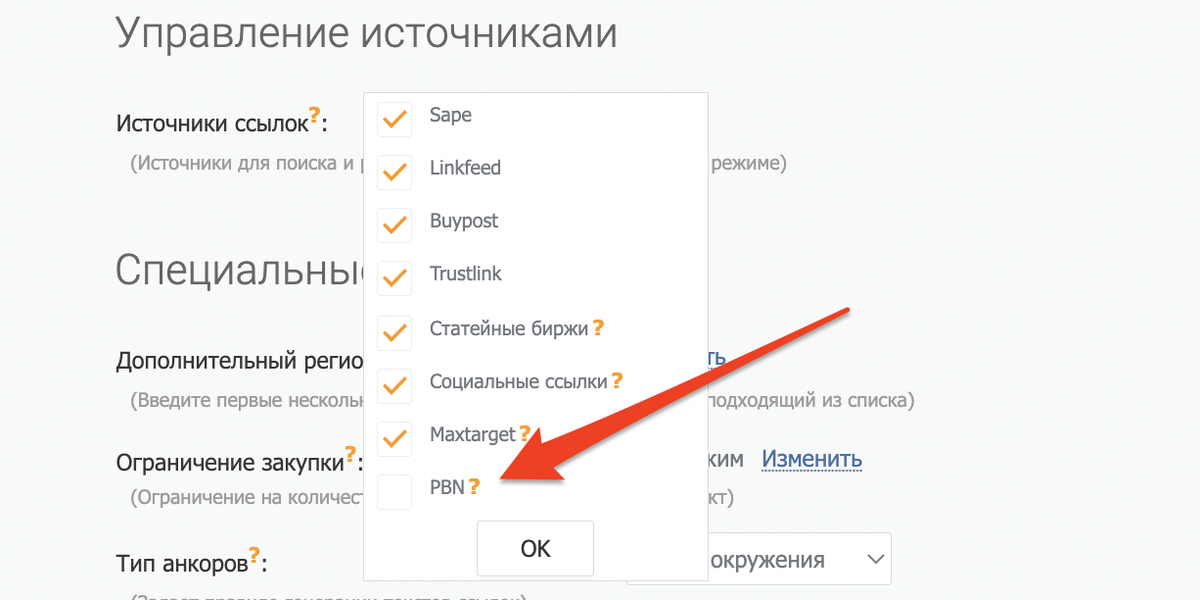Open the help tooltip next to PBN
Image resolution: width=1200 pixels, height=600 pixels.
click(473, 487)
